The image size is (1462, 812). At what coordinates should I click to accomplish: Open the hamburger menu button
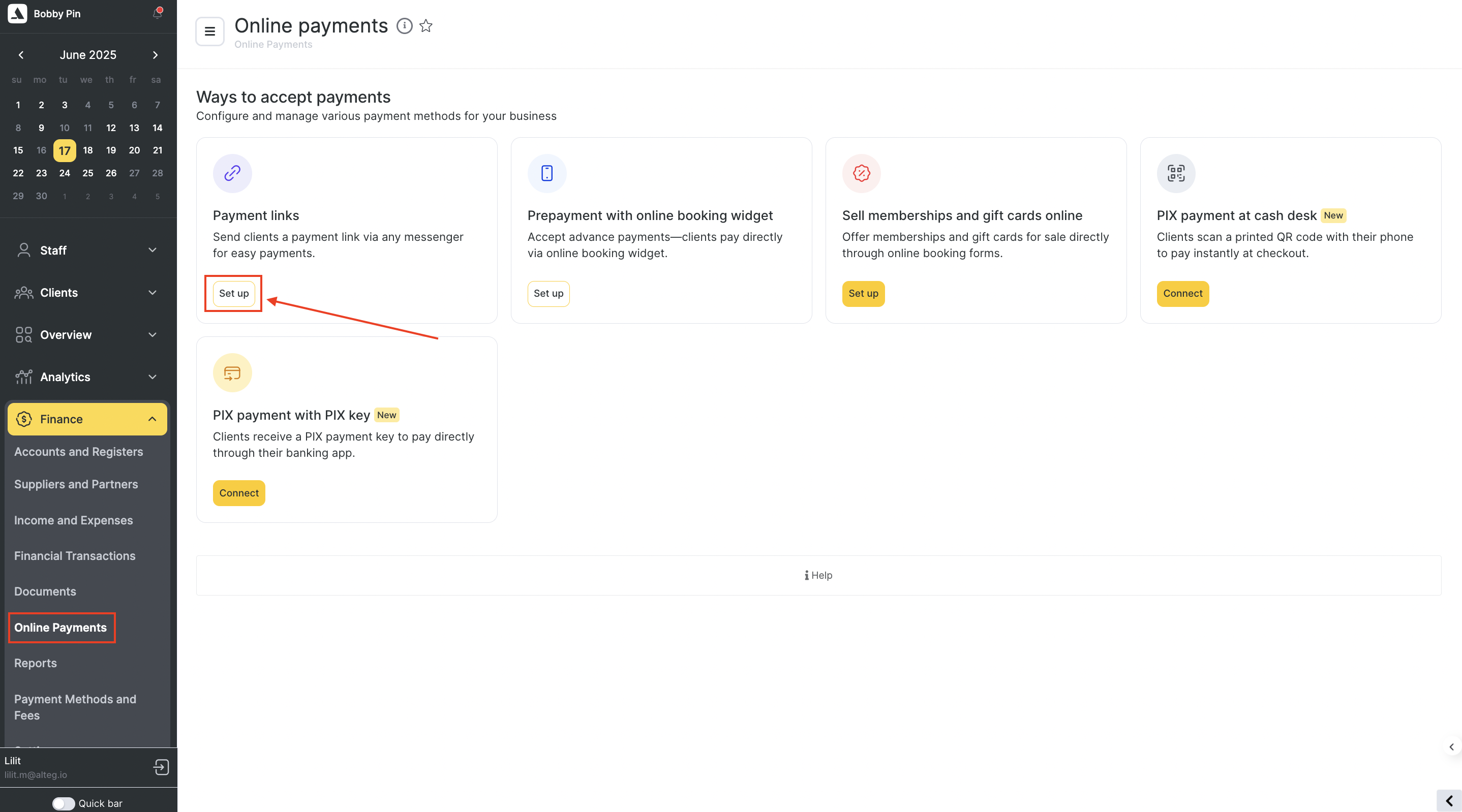point(210,31)
